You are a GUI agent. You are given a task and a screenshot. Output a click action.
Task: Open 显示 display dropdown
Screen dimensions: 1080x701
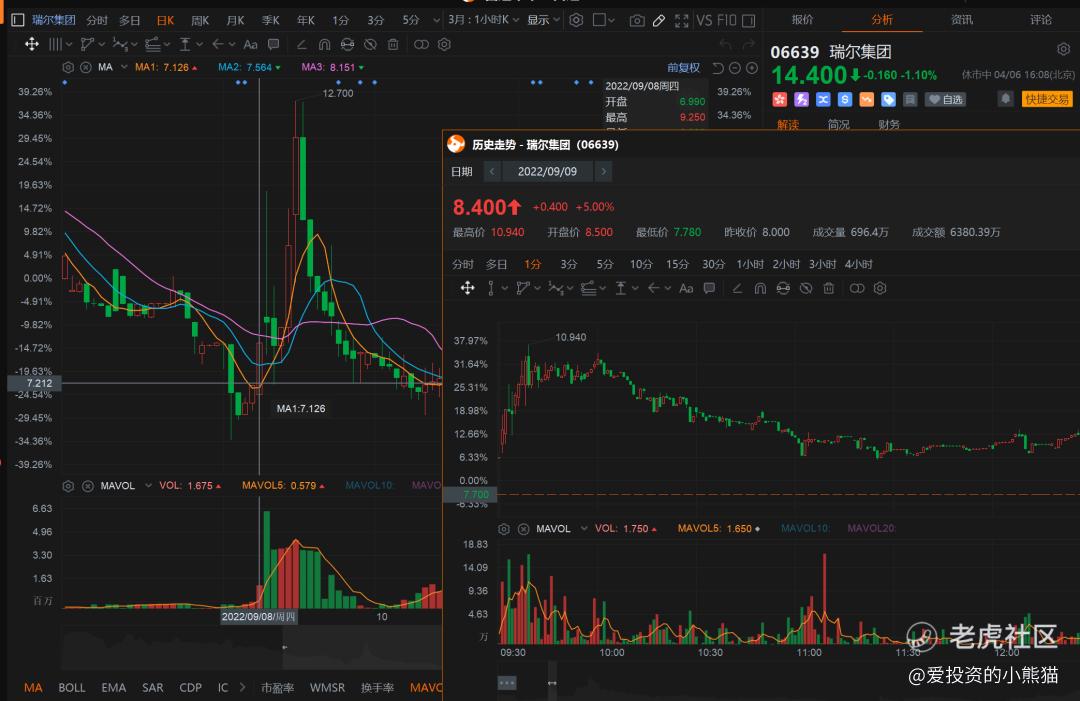coord(543,20)
